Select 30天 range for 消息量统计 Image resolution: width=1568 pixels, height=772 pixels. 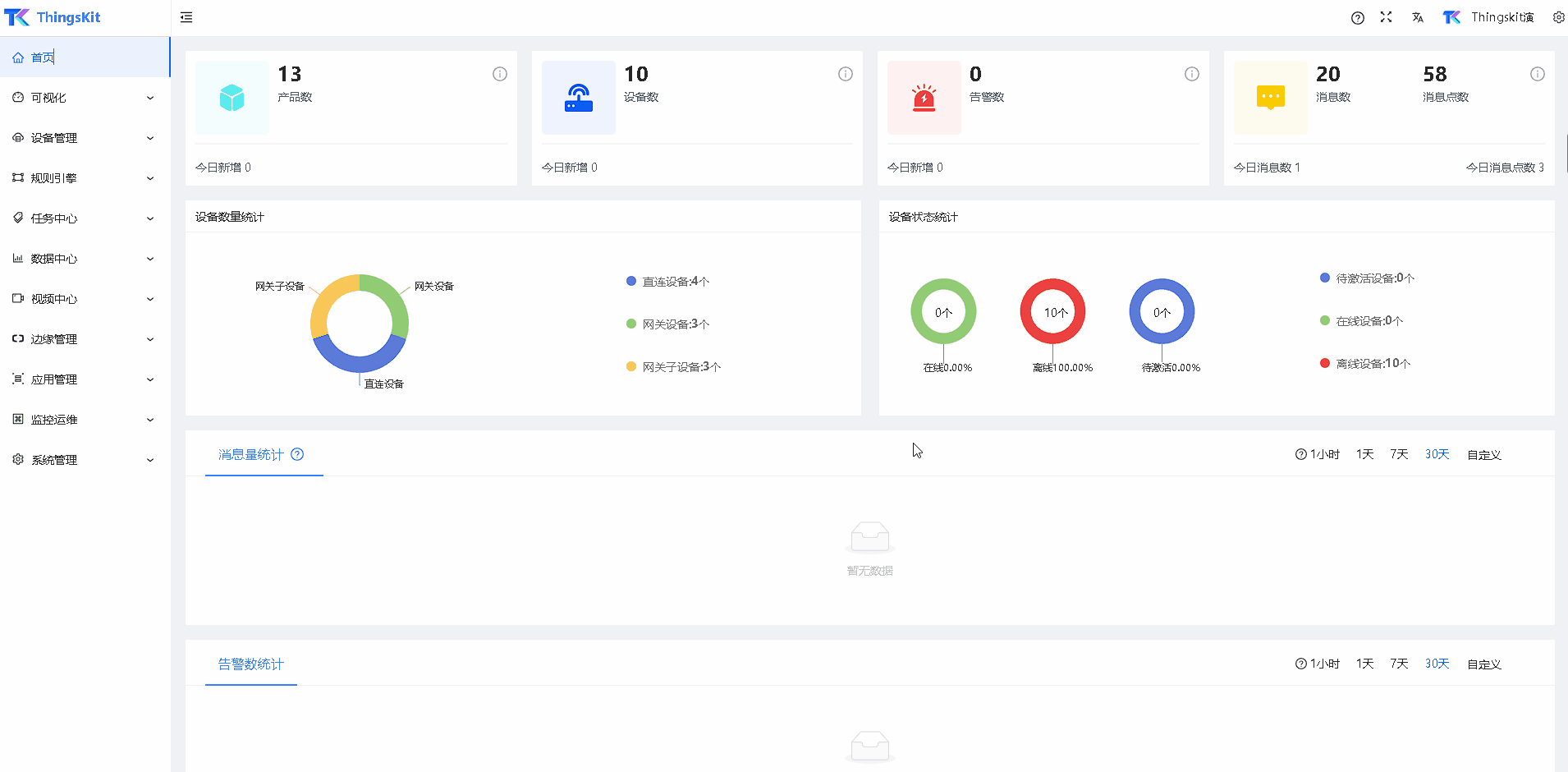tap(1437, 454)
